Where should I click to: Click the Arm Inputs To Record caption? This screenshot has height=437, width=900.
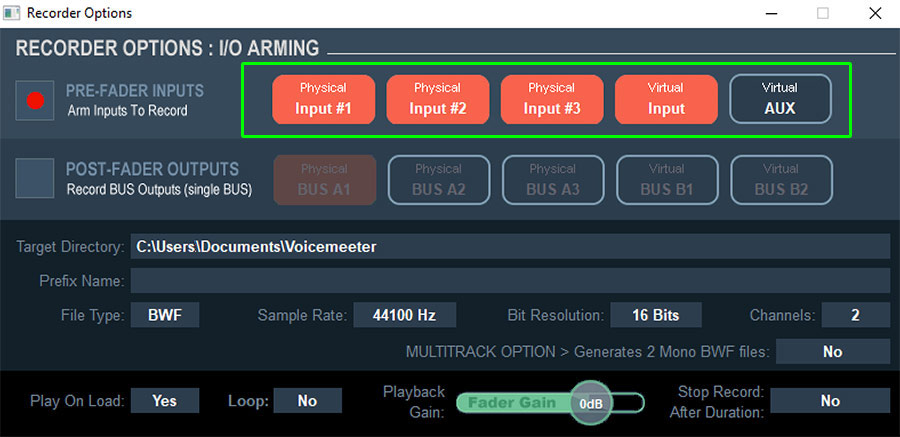point(127,111)
